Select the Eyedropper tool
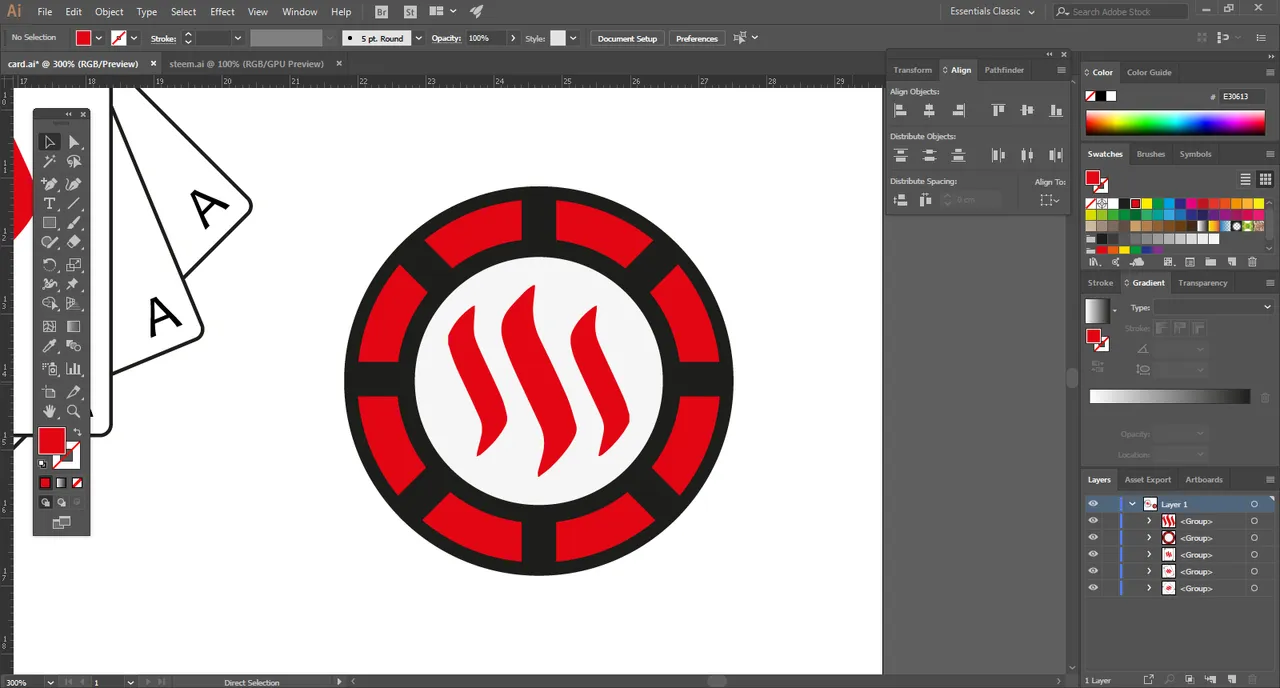 [x=49, y=347]
